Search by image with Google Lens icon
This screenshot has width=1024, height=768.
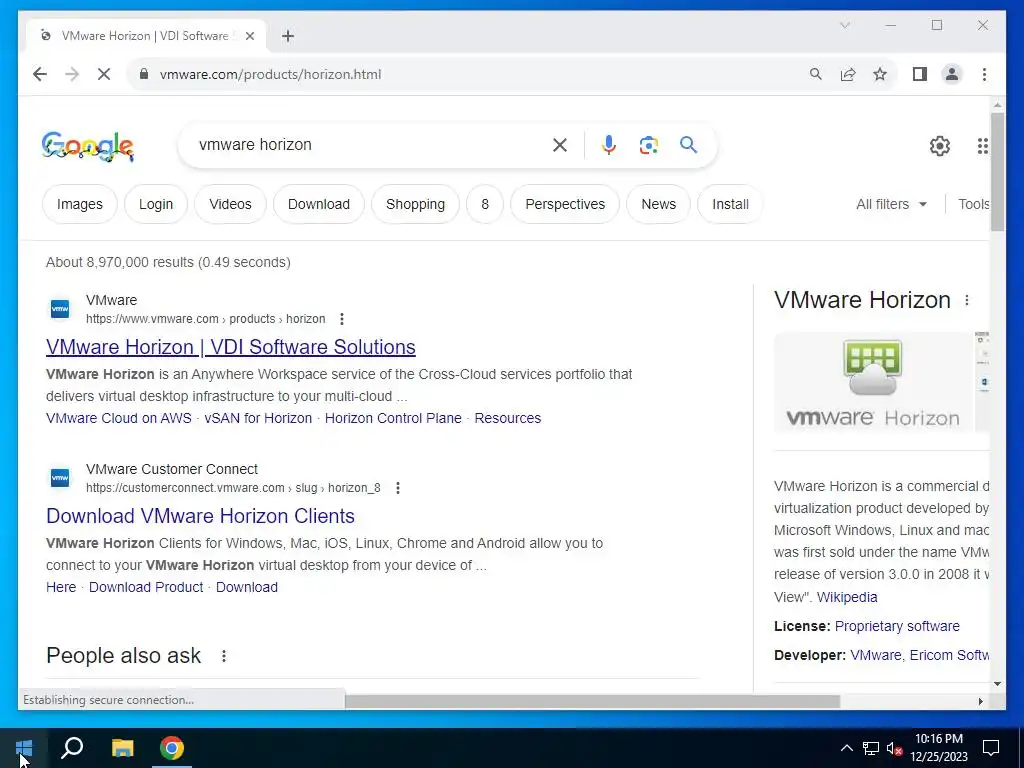(648, 145)
